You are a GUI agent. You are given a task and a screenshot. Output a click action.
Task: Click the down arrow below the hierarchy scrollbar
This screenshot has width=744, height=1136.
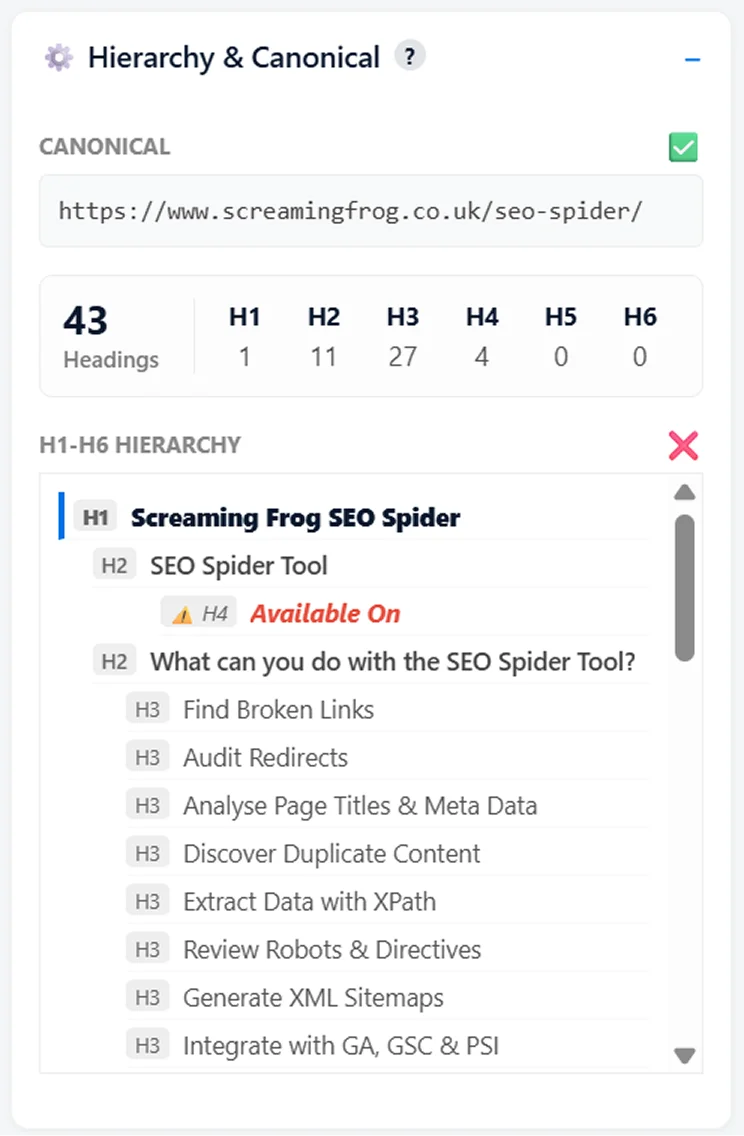(684, 1055)
